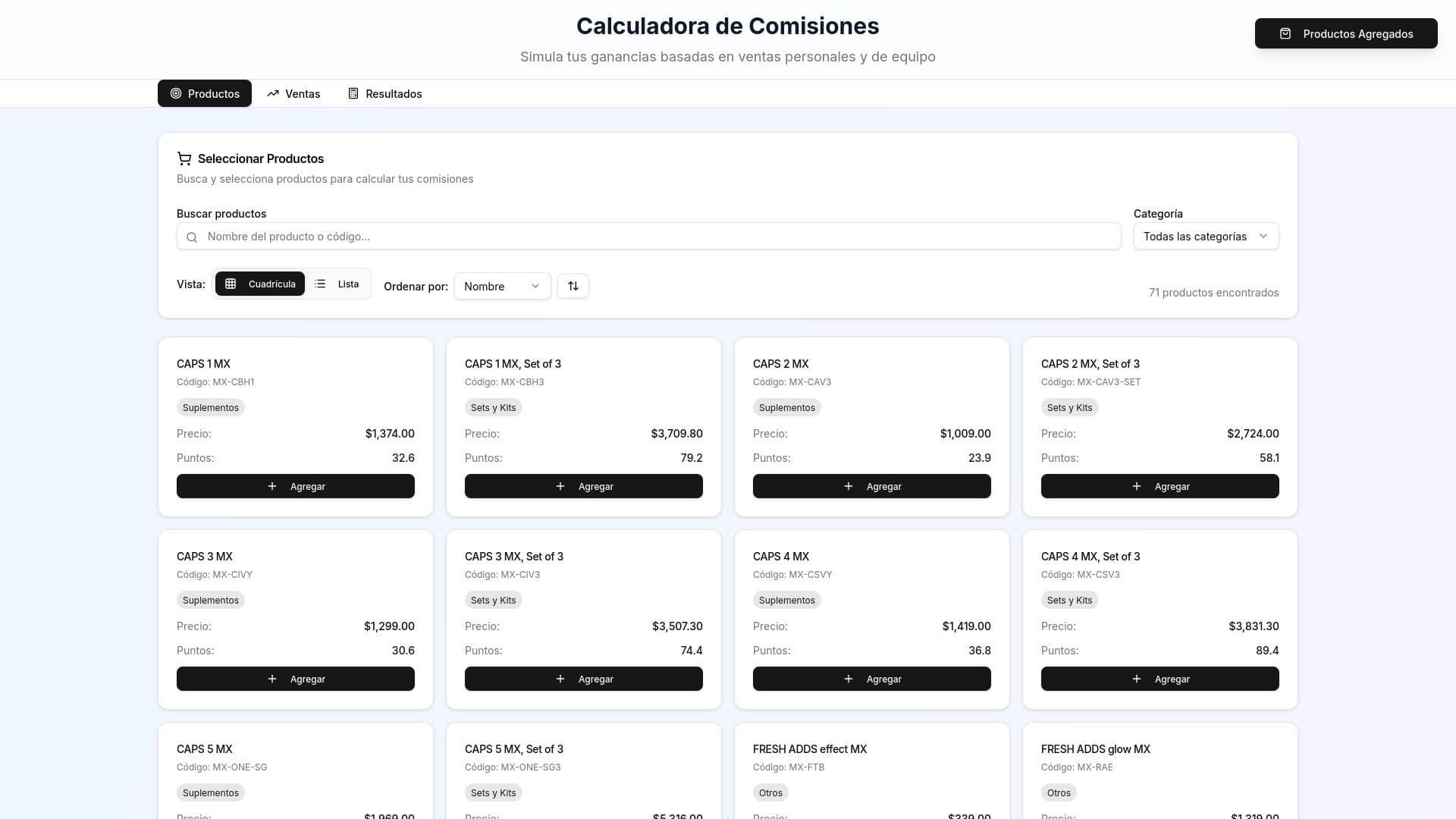This screenshot has height=819, width=1456.
Task: Add CAPS 2 MX, Set of 3
Action: 1159,486
